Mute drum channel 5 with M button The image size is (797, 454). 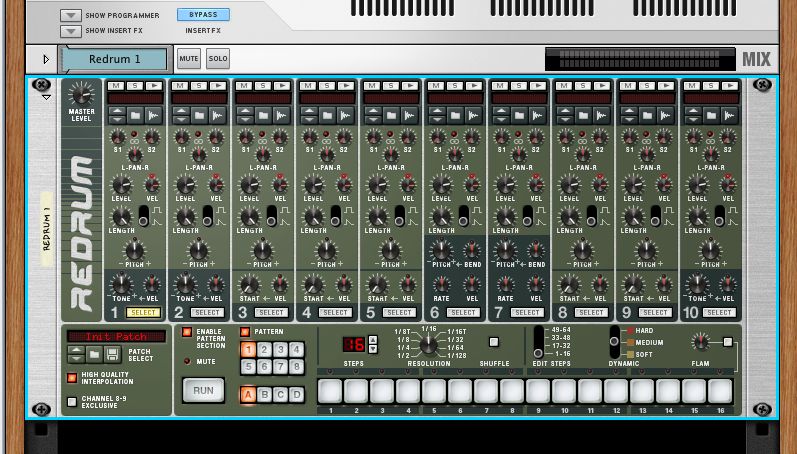[x=373, y=86]
